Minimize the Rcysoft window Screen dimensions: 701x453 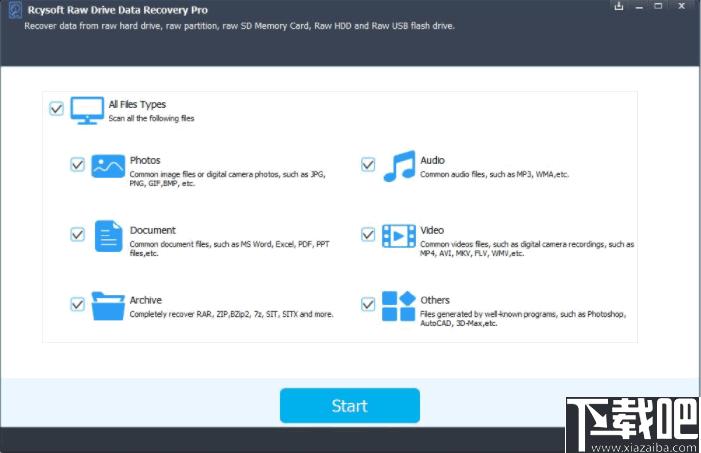point(639,7)
